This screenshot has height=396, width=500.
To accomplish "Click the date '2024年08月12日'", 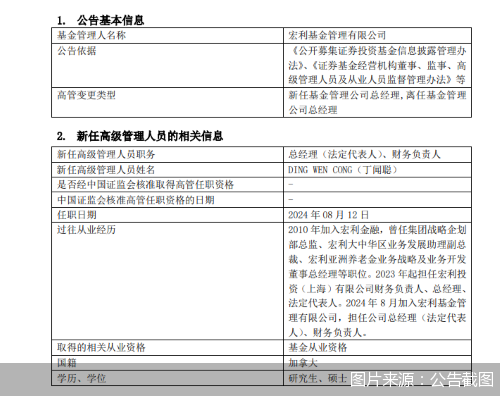I will coord(329,215).
